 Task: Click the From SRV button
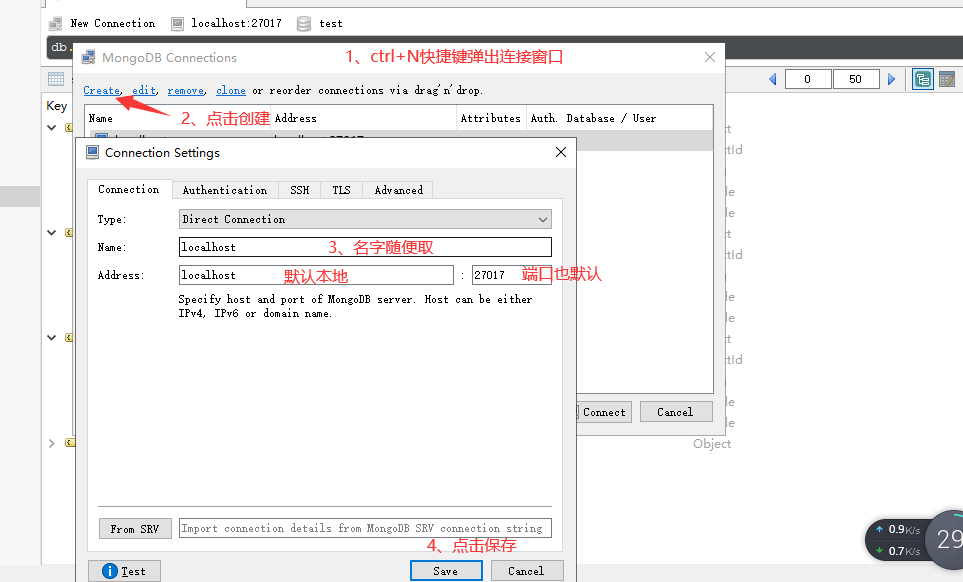coord(135,529)
